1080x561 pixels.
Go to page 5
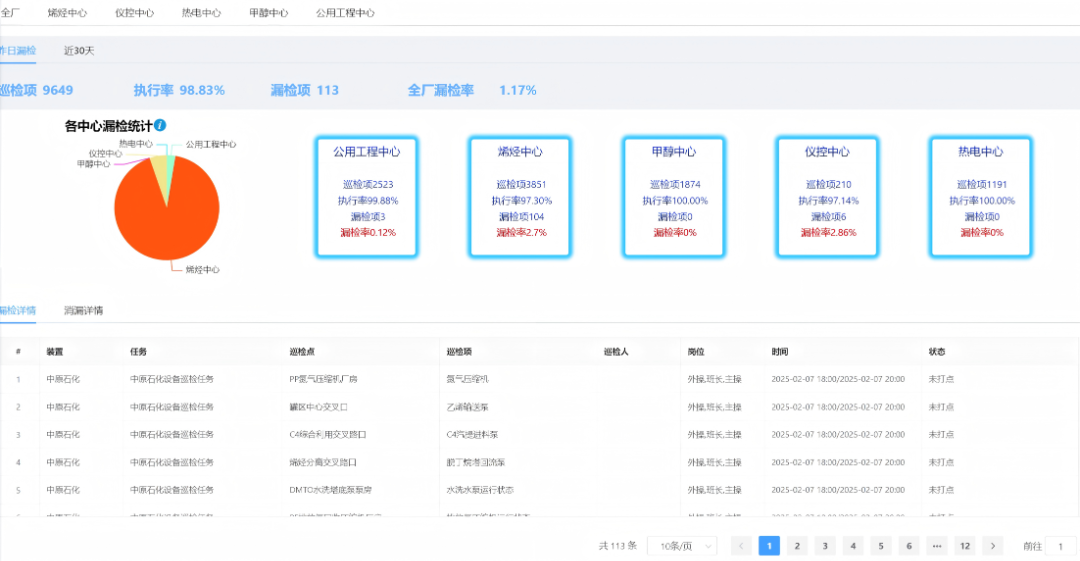(x=881, y=546)
